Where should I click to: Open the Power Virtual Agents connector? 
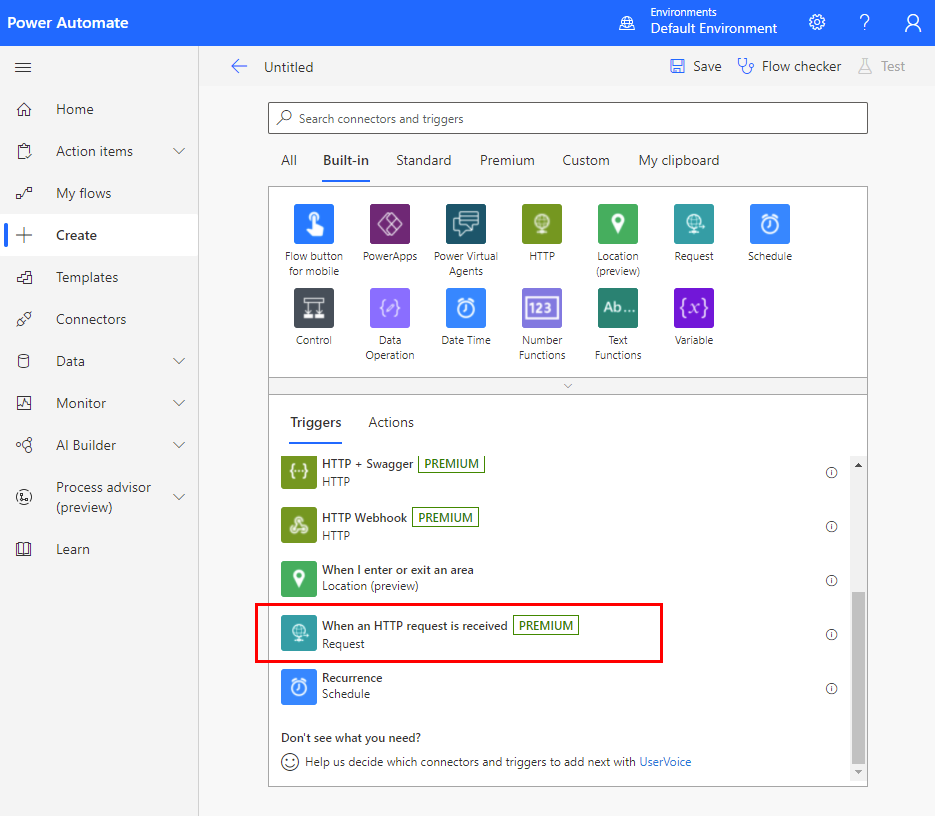[466, 224]
